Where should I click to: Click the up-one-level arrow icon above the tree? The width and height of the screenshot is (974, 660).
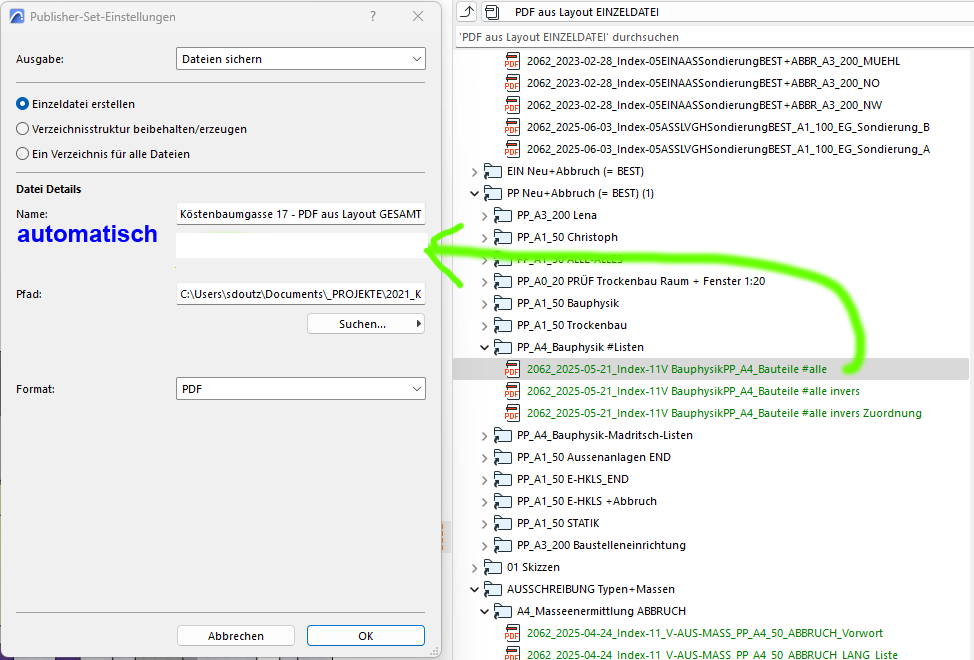(x=467, y=11)
